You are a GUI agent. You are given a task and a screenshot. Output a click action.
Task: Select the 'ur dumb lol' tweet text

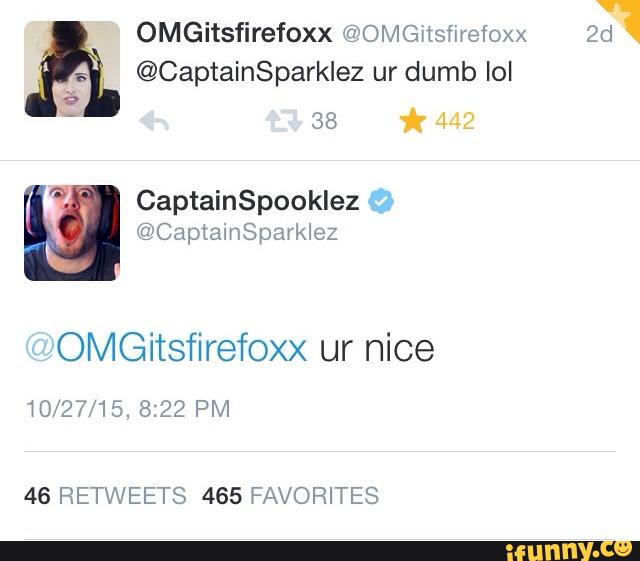click(x=442, y=72)
